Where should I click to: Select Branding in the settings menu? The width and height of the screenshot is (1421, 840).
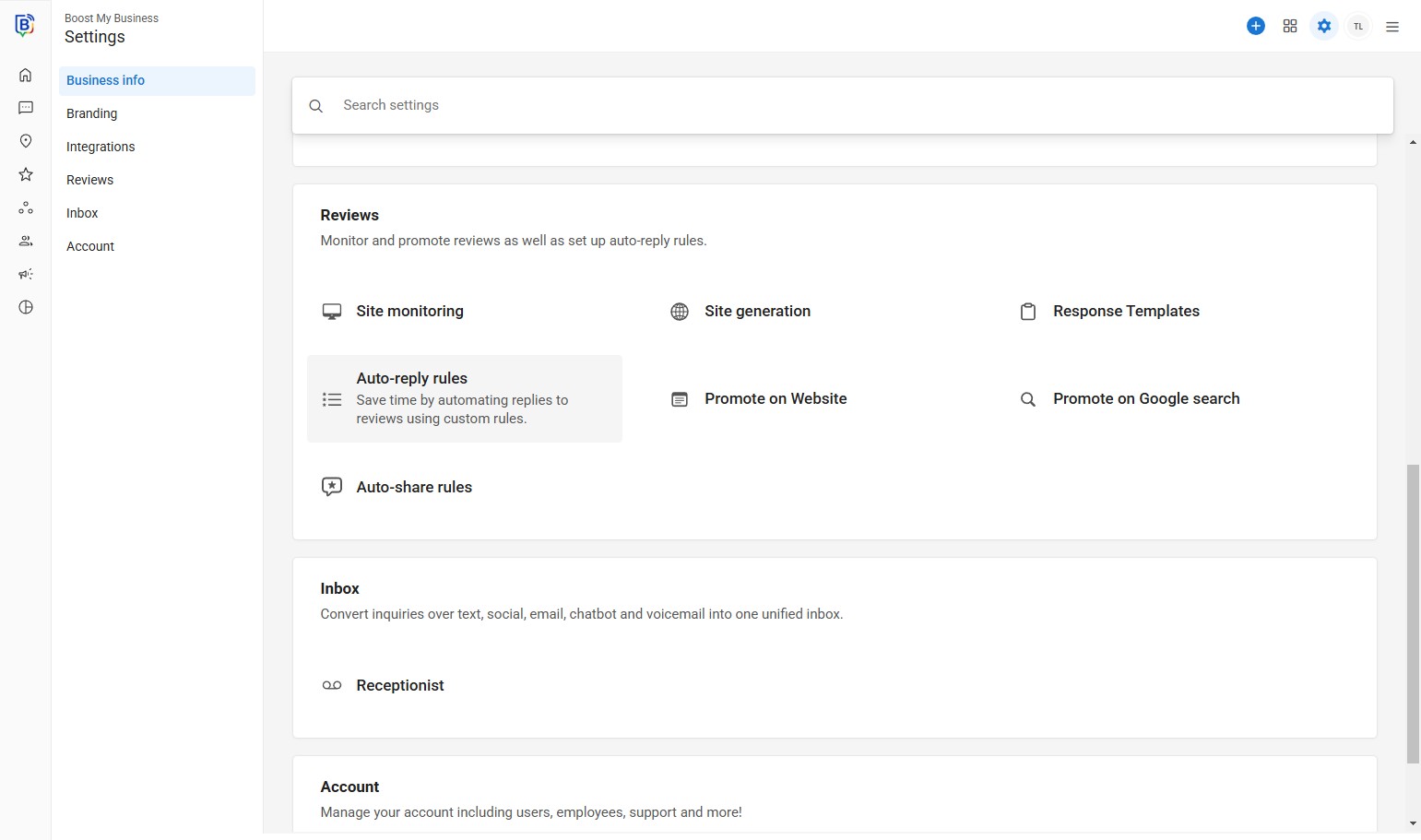(x=92, y=113)
